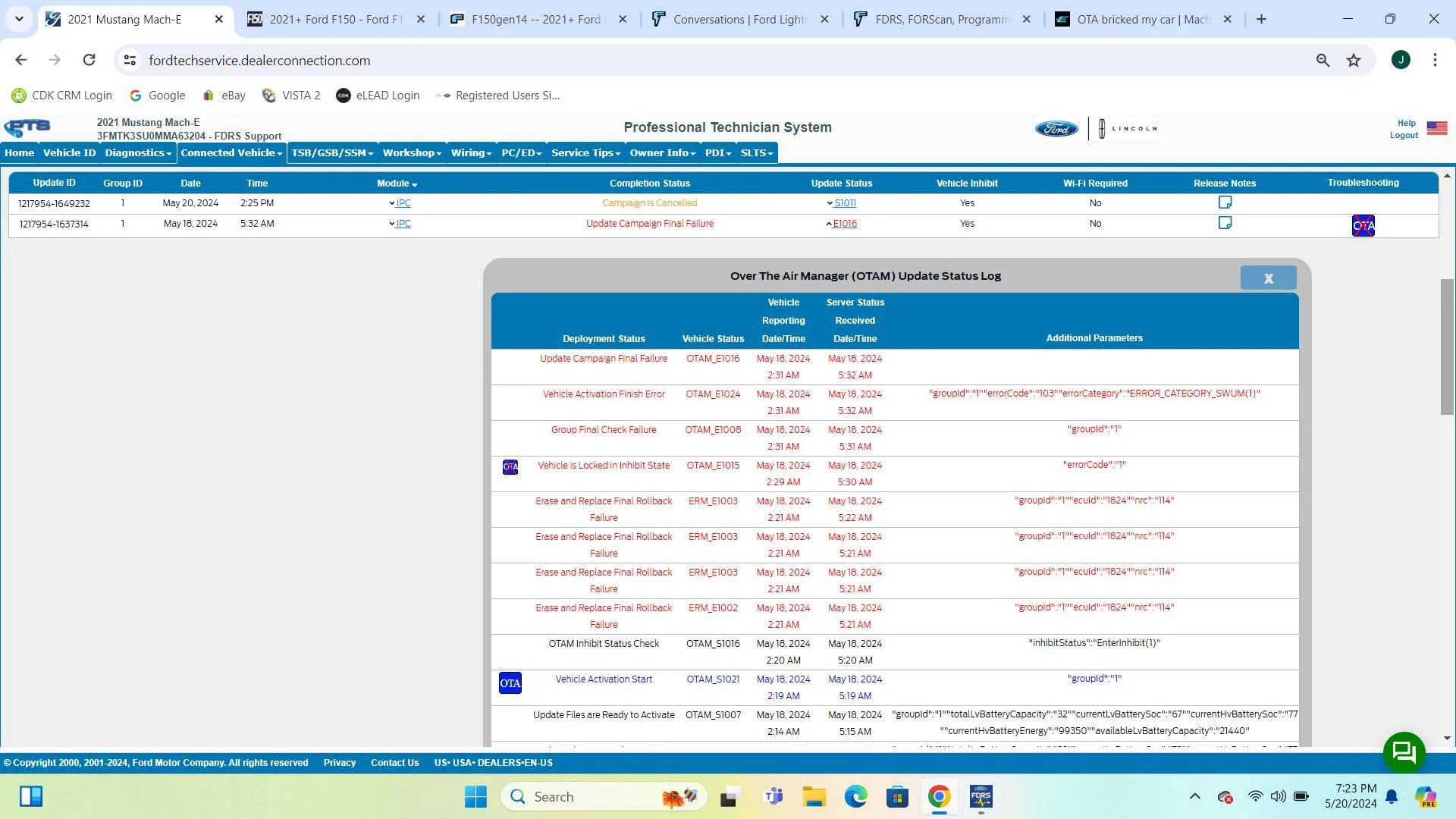
Task: Expand the Owner Info menu
Action: tap(663, 153)
